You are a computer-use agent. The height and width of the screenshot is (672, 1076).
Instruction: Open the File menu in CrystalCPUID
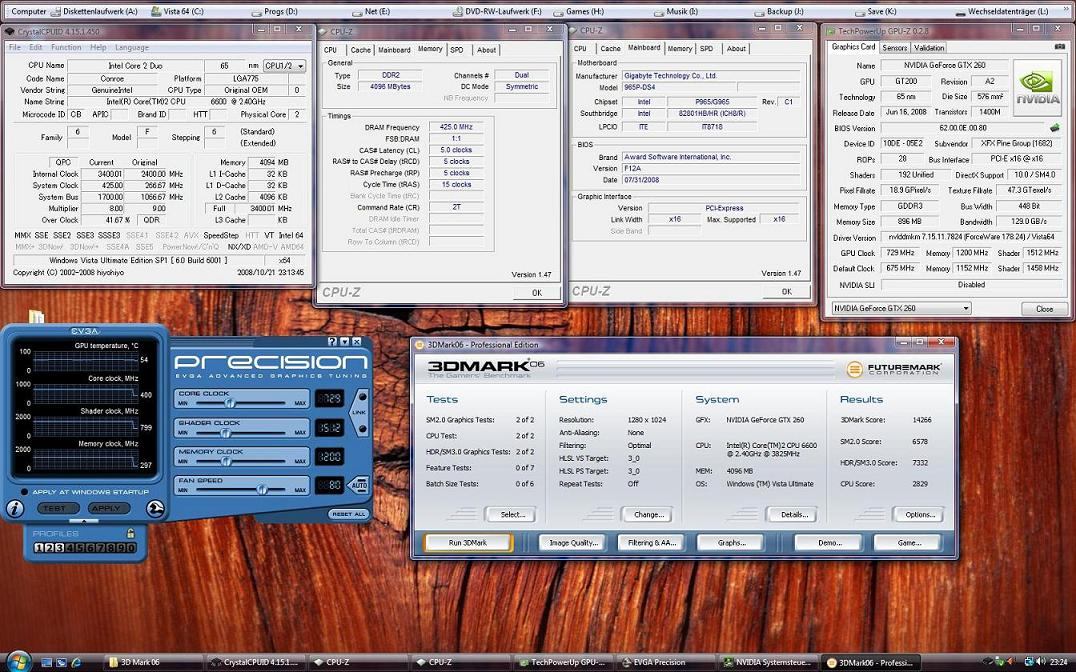pyautogui.click(x=14, y=47)
